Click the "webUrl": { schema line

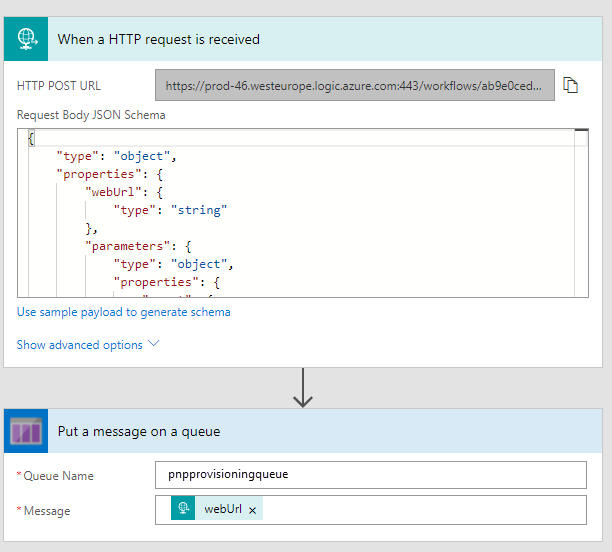tap(124, 192)
